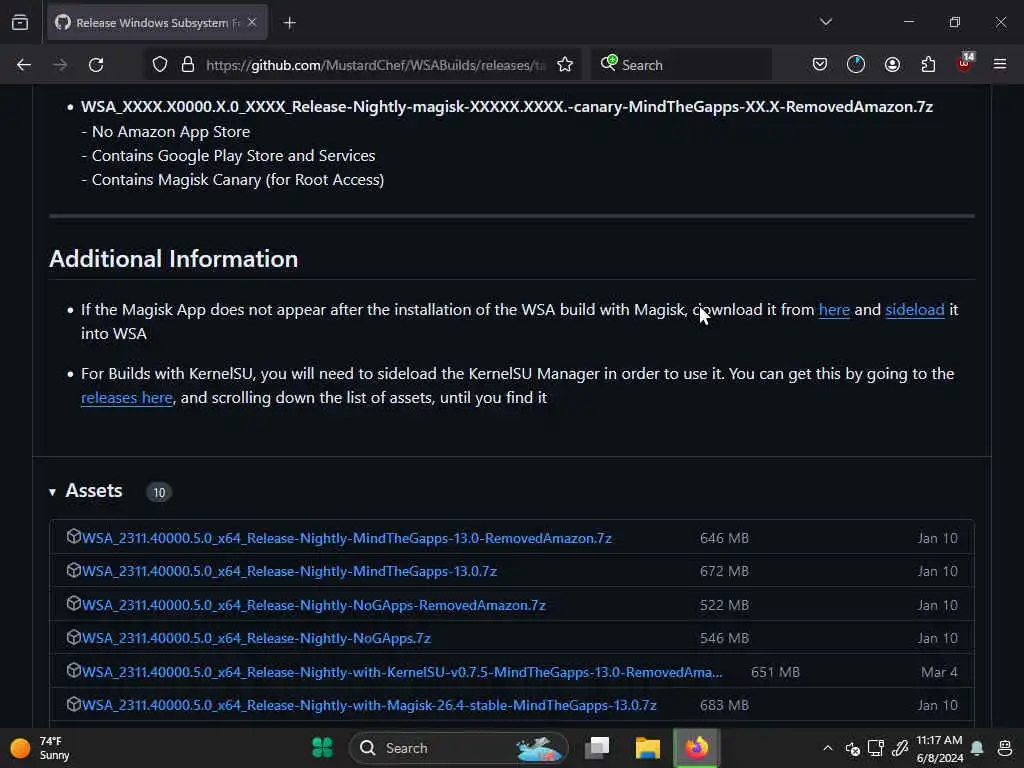1024x768 pixels.
Task: Click the 646 MB file size
Action: click(724, 538)
